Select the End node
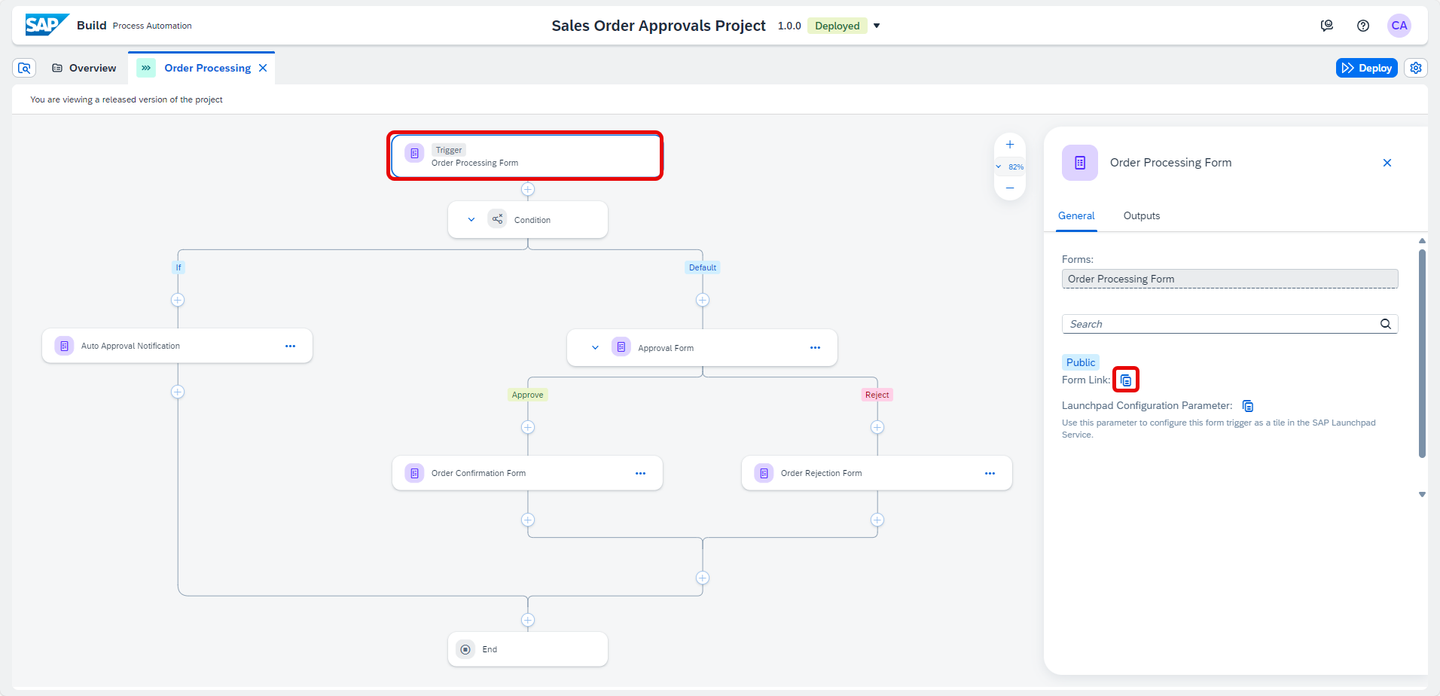This screenshot has width=1440, height=696. tap(528, 649)
